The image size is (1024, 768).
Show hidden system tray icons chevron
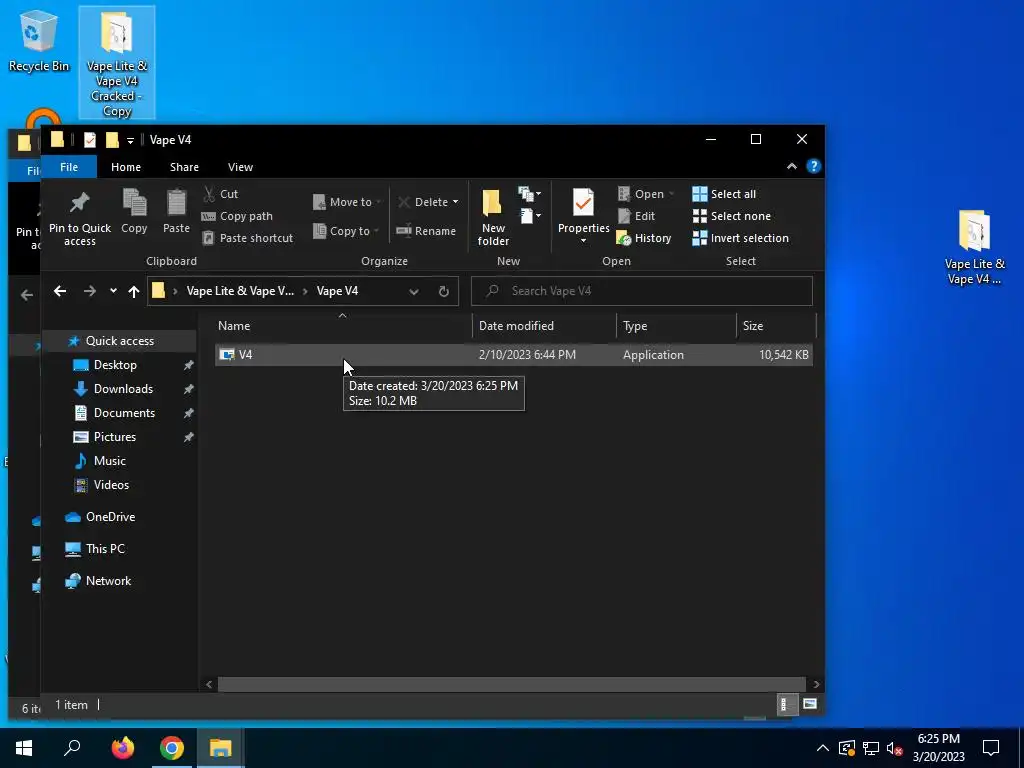tap(823, 748)
